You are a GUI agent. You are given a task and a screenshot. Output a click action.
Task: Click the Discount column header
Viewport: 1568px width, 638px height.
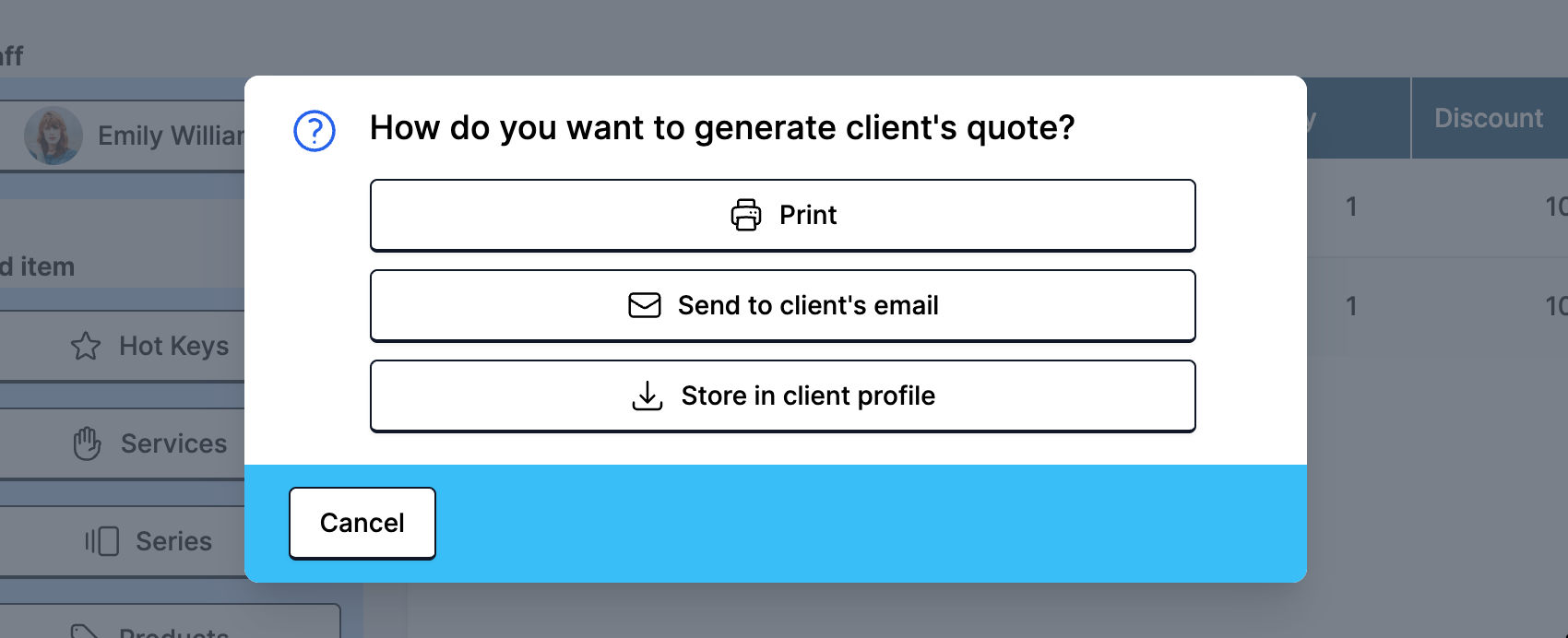tap(1488, 118)
